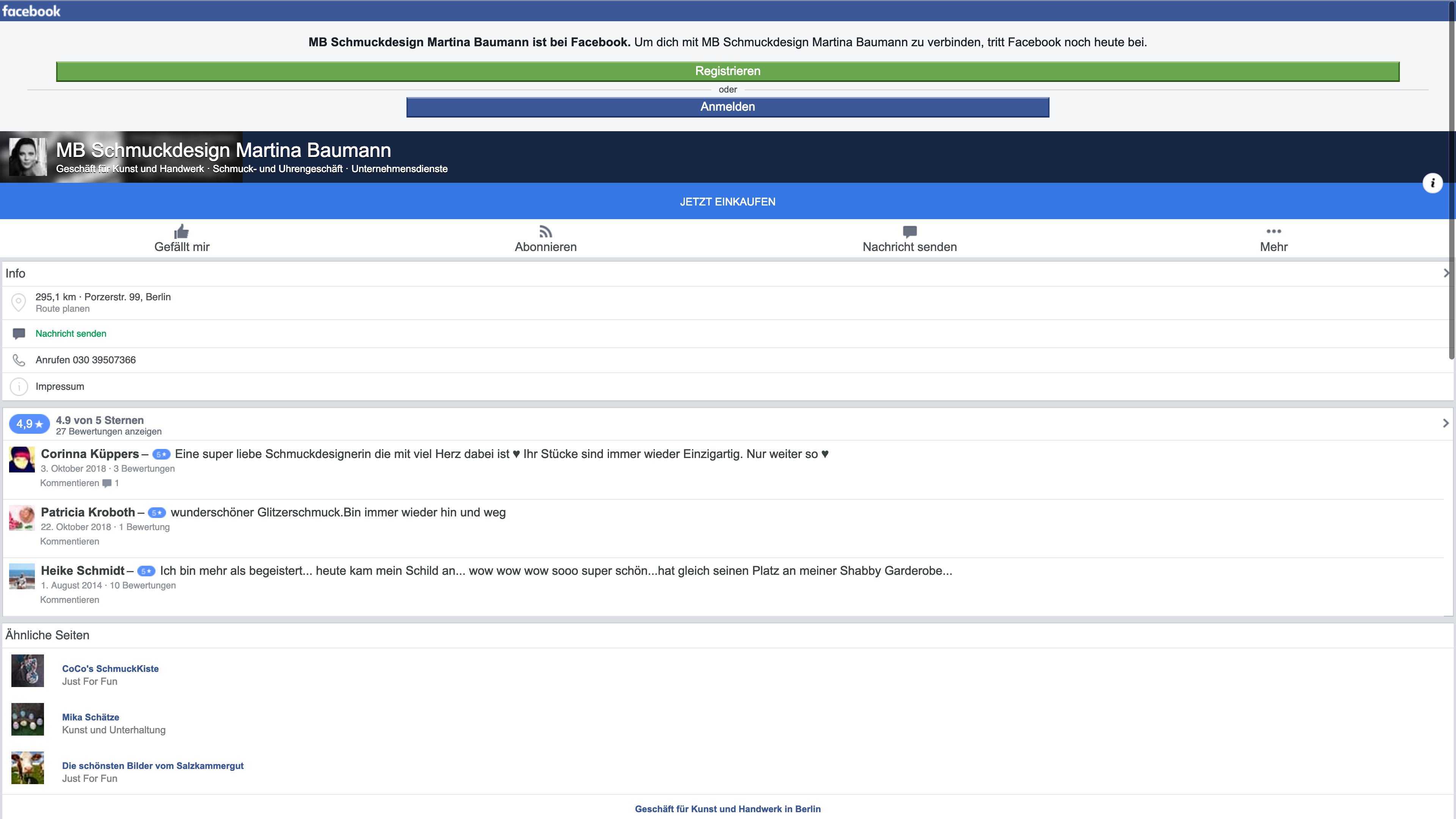
Task: Expand the Info section chevron
Action: coord(1446,273)
